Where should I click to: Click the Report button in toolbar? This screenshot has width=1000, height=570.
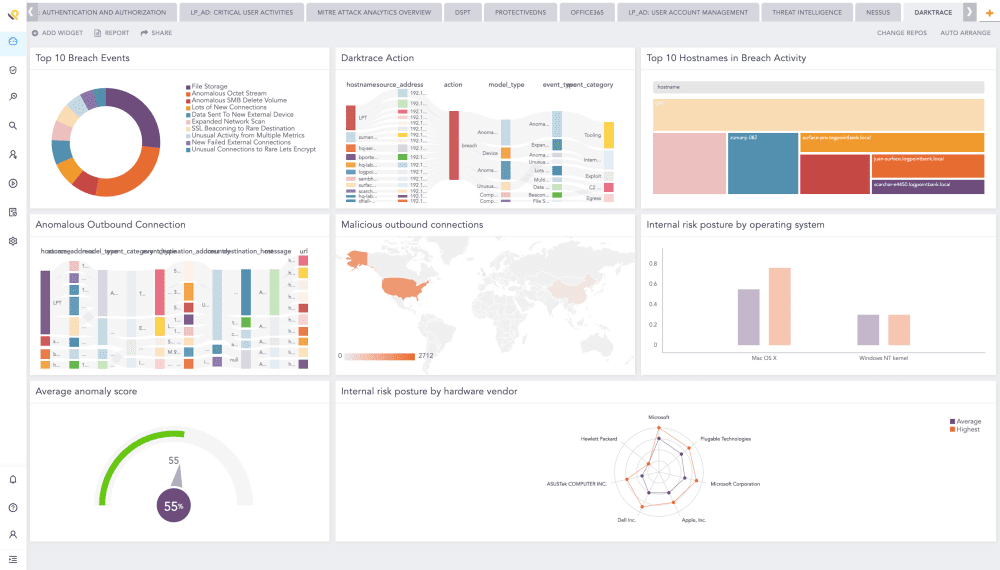pos(112,33)
